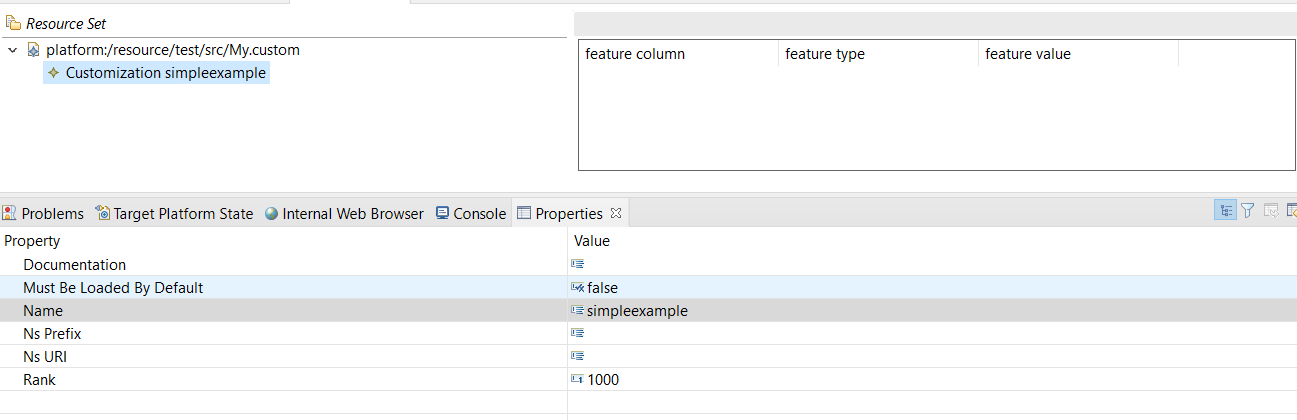Open the Target Platform State tab

tap(174, 213)
